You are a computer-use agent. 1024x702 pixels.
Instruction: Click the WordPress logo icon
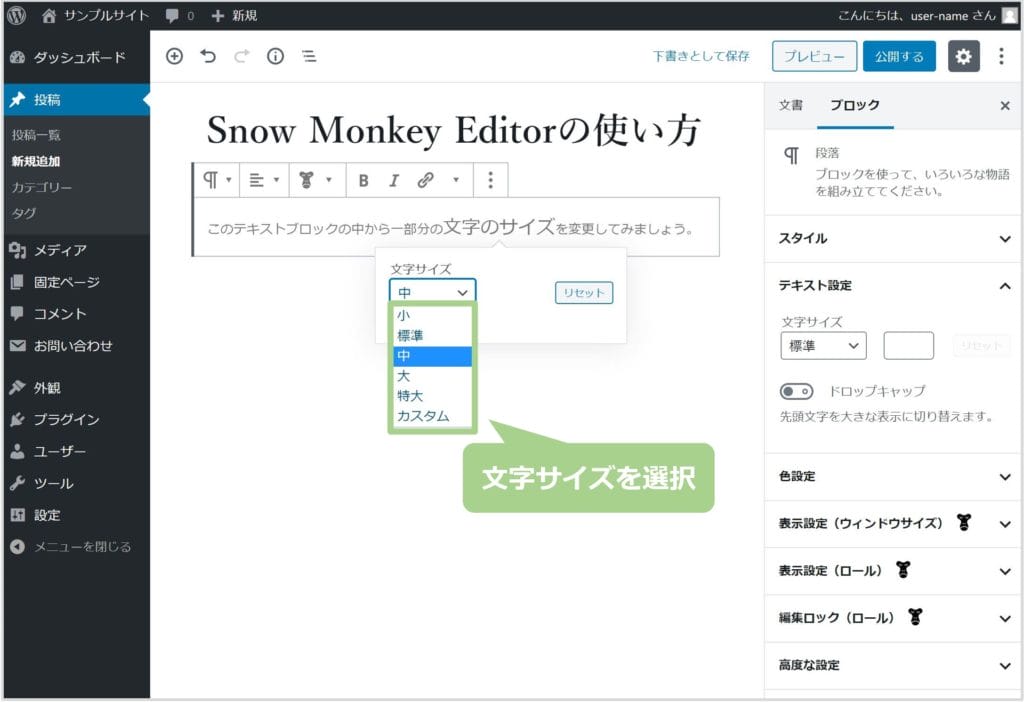16,15
